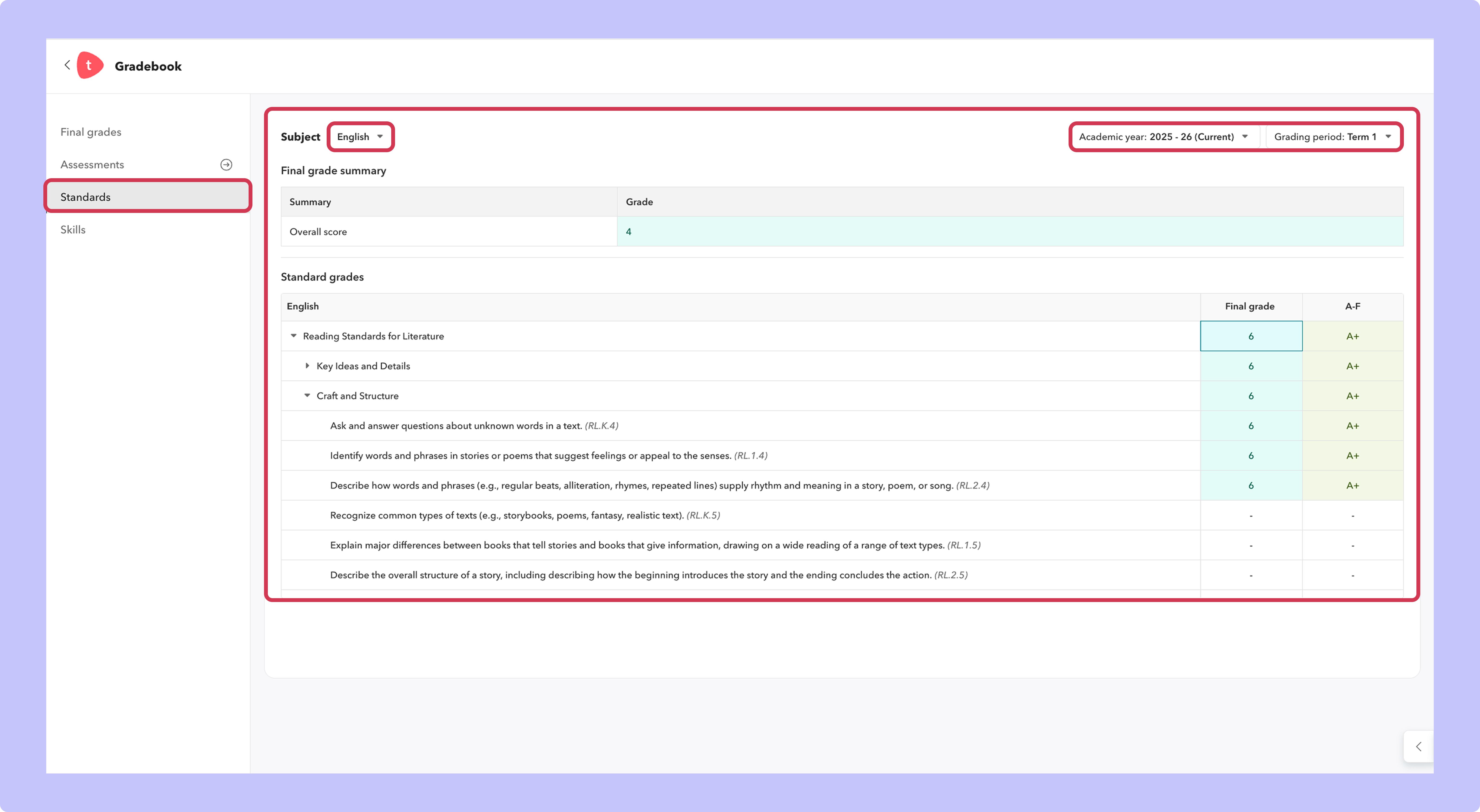
Task: Open the Academic year 2025 - 26 dropdown
Action: [1163, 137]
